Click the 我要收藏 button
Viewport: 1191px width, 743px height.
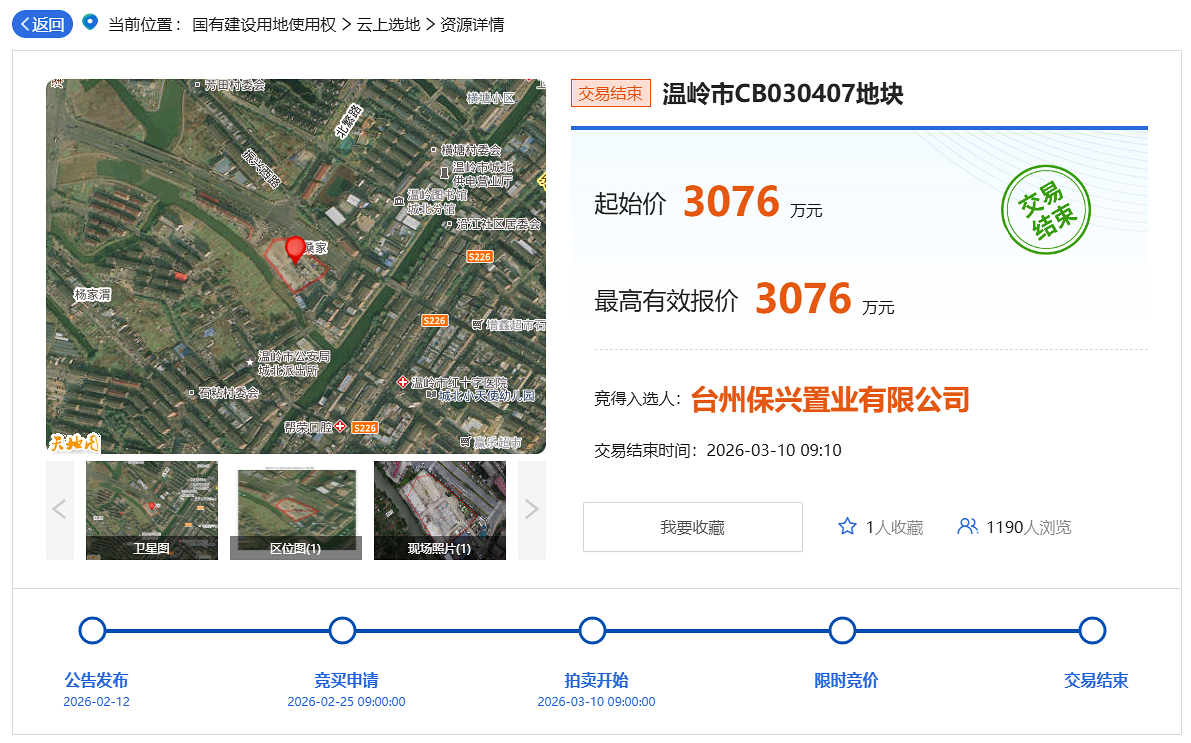coord(692,527)
